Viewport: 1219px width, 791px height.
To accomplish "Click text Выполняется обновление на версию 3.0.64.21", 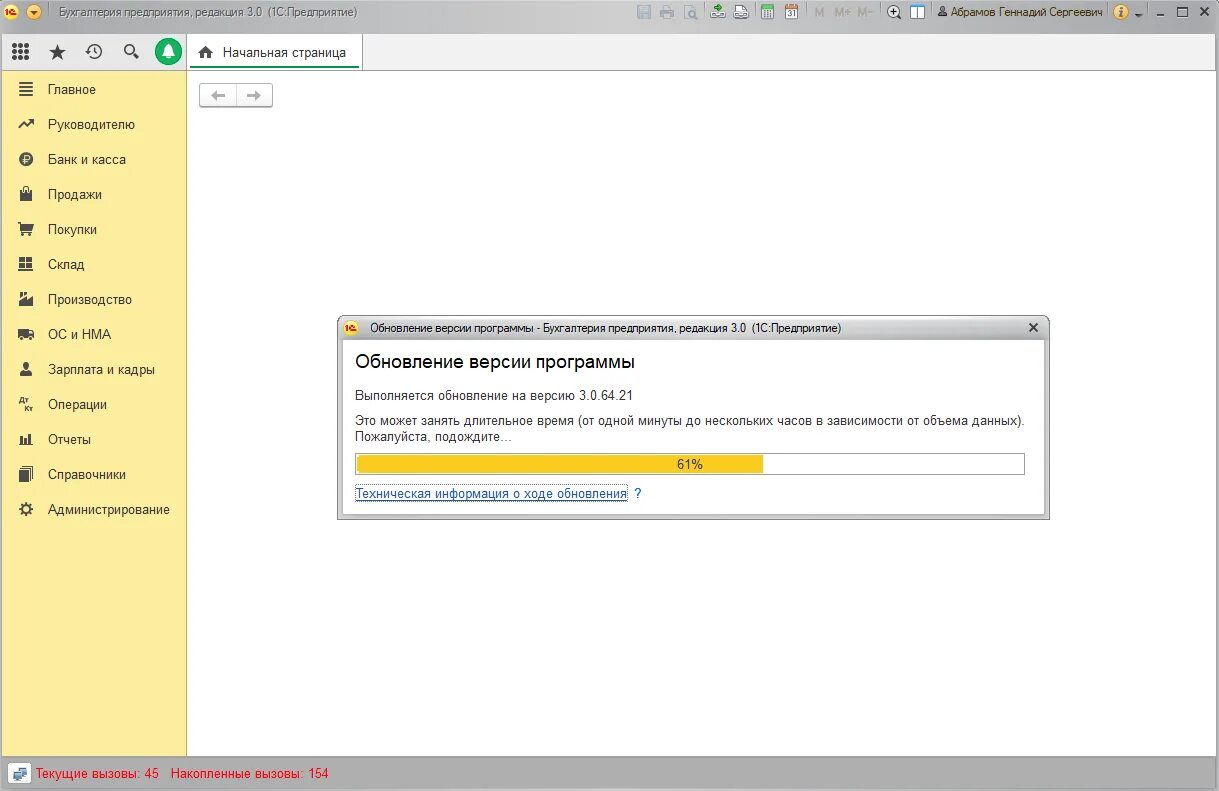I will [494, 395].
